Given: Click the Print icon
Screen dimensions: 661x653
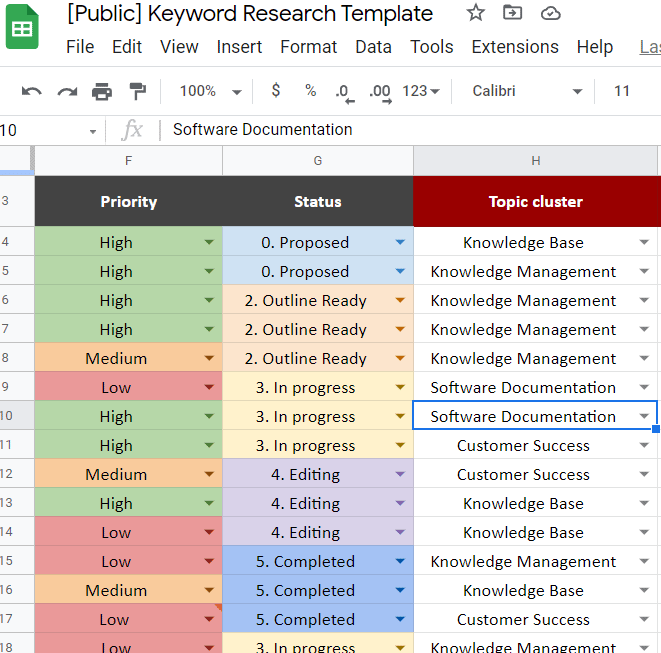Looking at the screenshot, I should coord(102,91).
